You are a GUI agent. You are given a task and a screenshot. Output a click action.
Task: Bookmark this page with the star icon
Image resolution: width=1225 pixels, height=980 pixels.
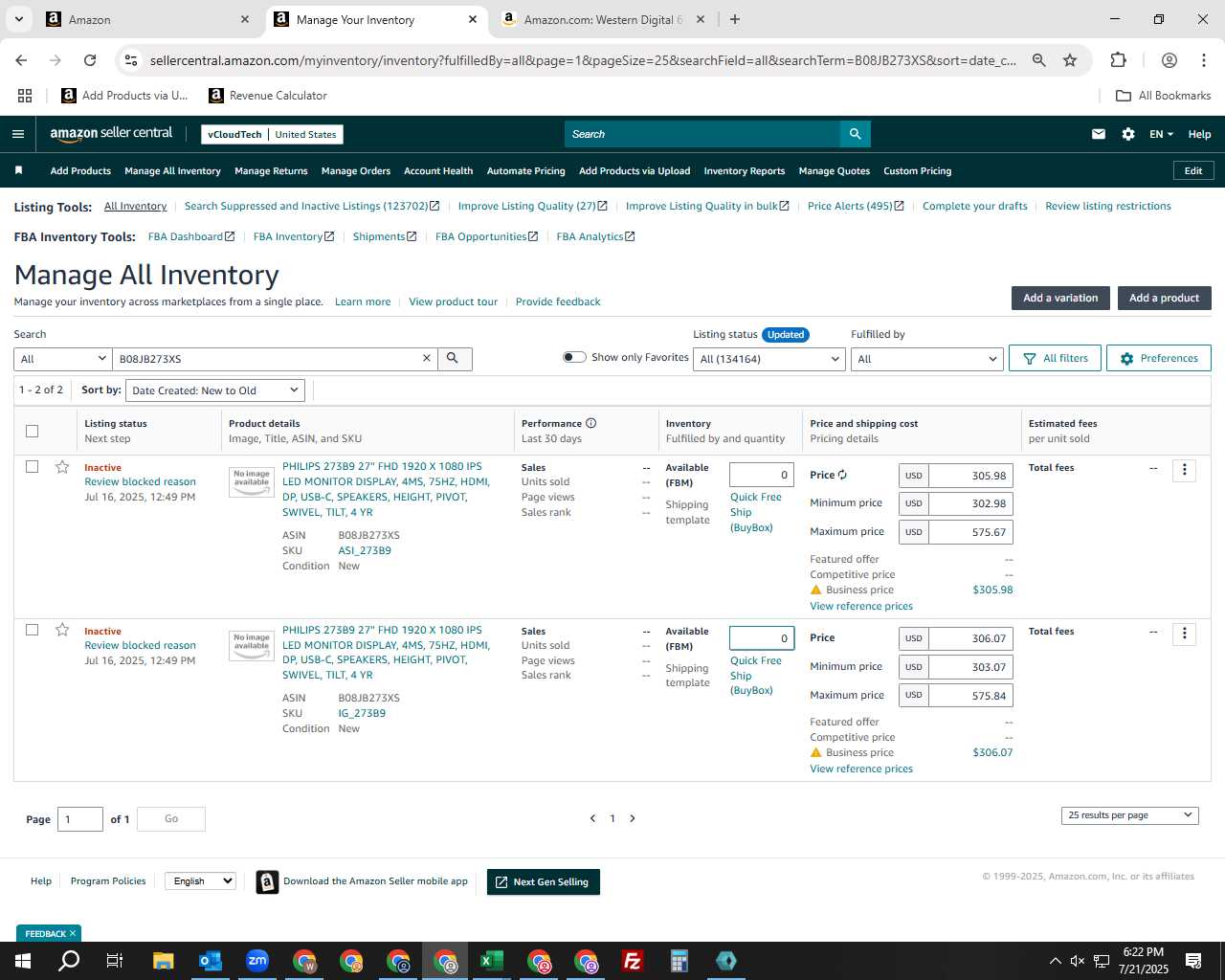tap(1070, 60)
